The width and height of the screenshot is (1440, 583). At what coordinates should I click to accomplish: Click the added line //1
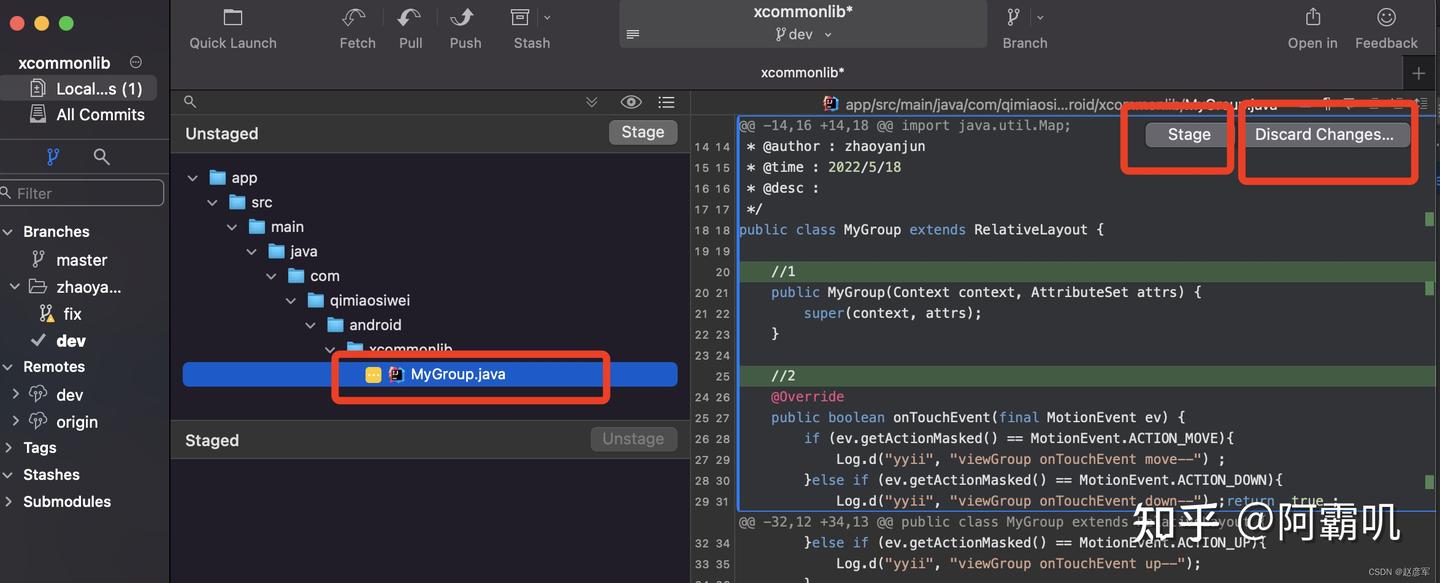783,271
